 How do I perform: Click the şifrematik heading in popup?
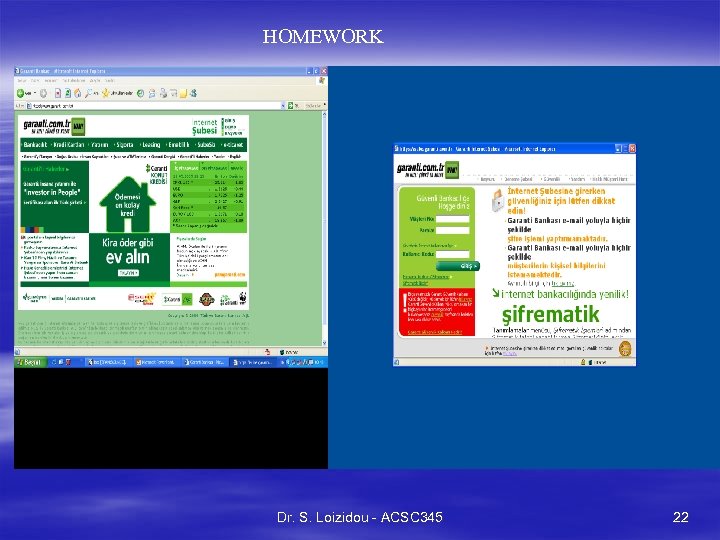550,315
